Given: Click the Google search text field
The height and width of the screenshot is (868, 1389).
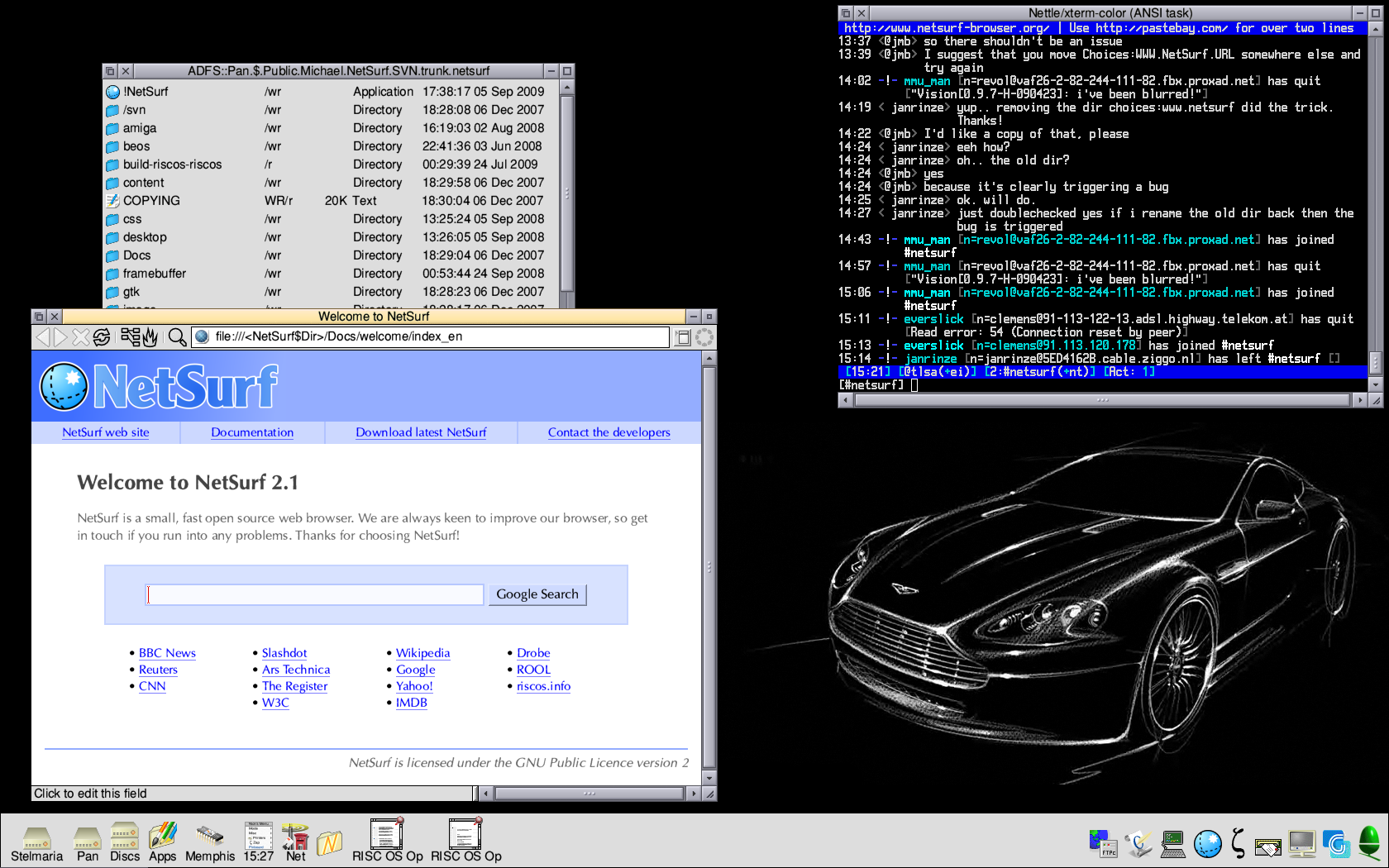Looking at the screenshot, I should click(x=315, y=594).
